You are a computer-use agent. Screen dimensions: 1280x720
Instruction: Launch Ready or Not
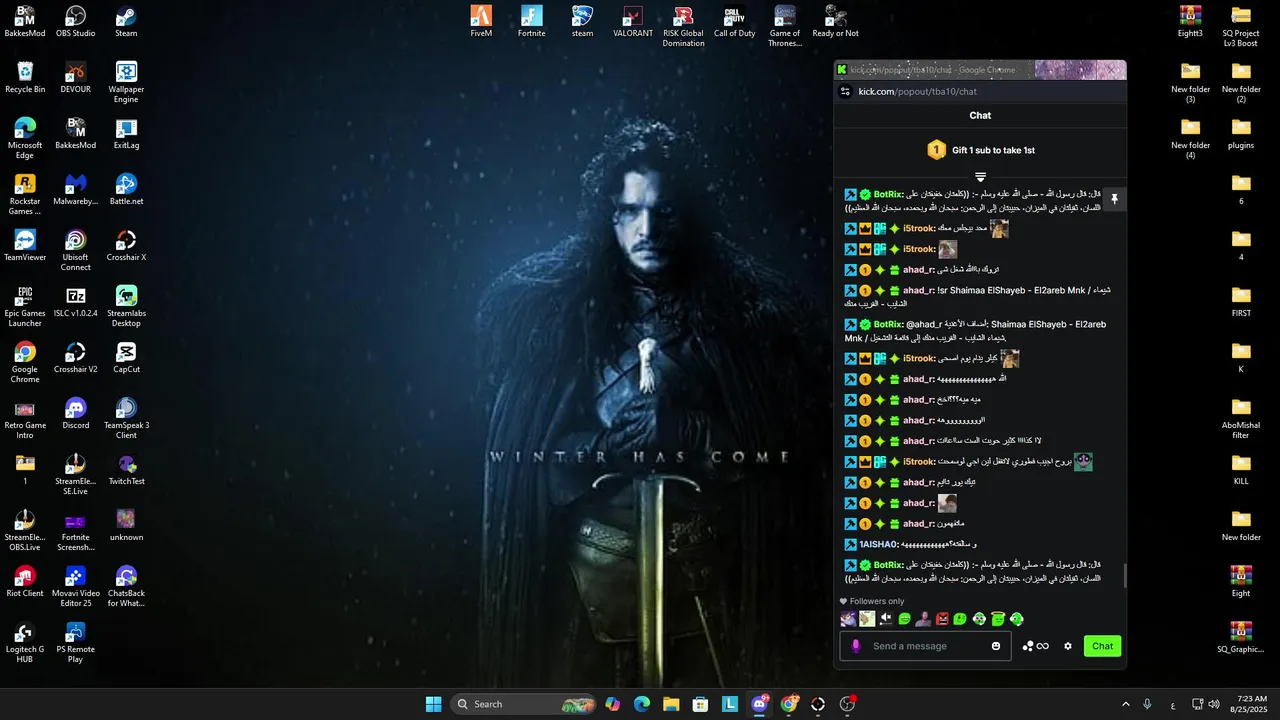pyautogui.click(x=836, y=22)
